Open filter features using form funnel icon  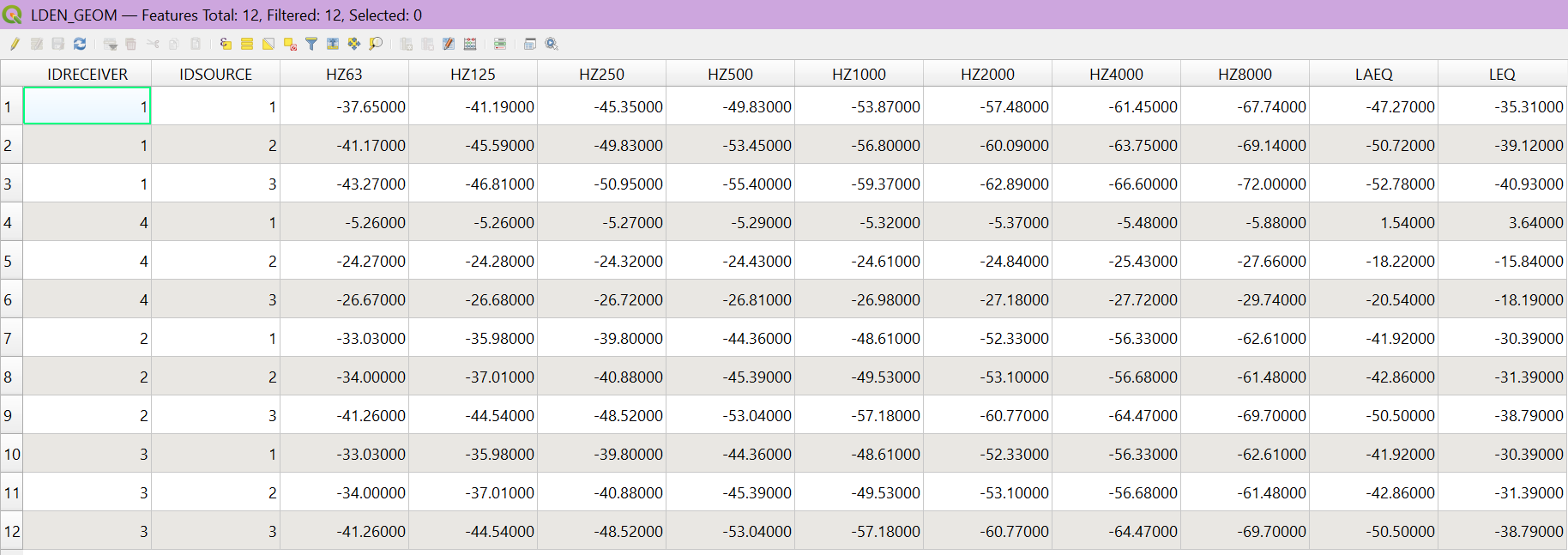[311, 44]
